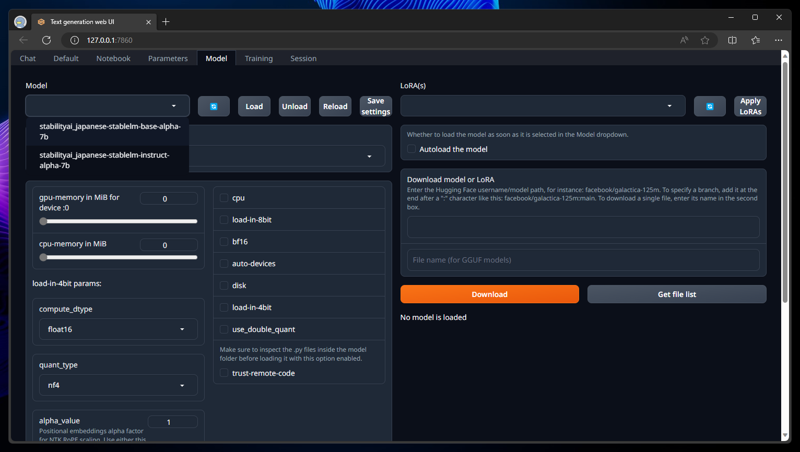
Task: Click File name for GGUF models field
Action: [x=583, y=260]
